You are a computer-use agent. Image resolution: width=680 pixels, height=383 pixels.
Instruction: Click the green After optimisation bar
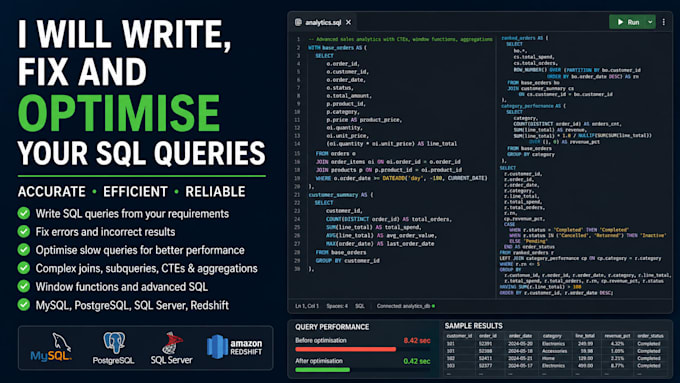click(x=323, y=370)
